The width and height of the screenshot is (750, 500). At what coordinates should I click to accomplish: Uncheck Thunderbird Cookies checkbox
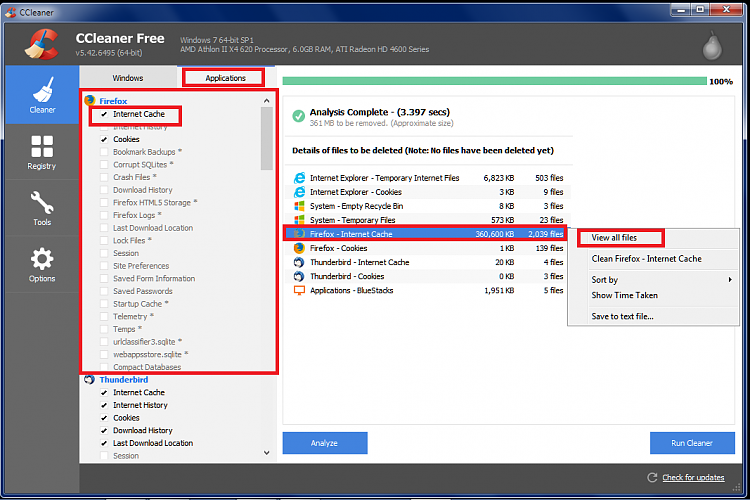tap(104, 418)
